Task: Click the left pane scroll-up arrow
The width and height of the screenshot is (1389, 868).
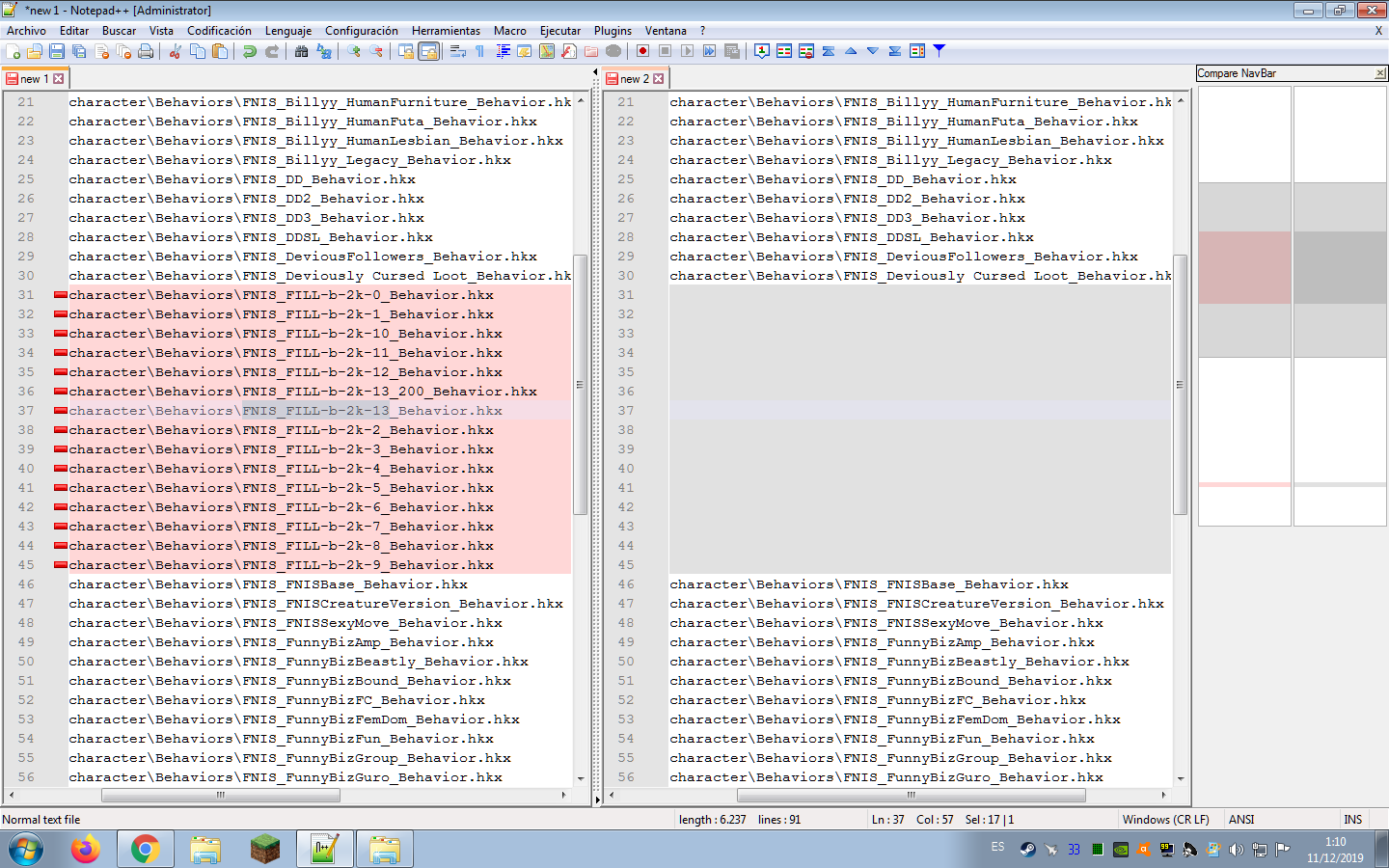Action: [x=581, y=100]
